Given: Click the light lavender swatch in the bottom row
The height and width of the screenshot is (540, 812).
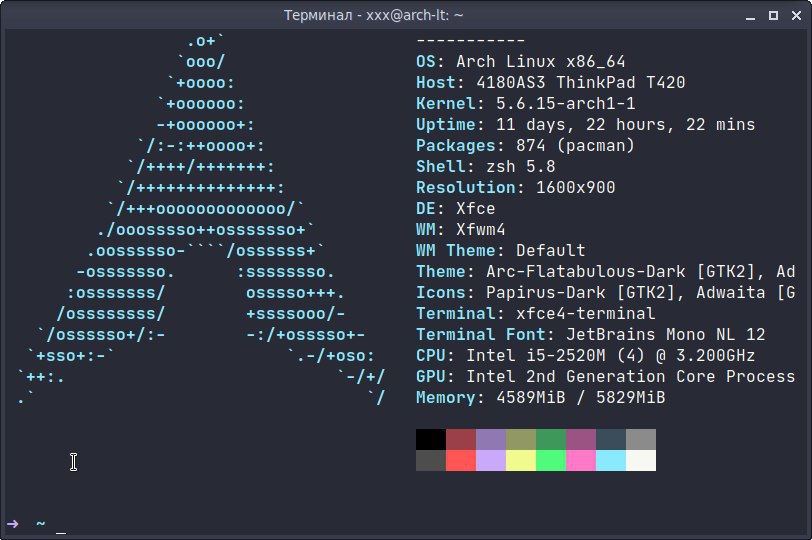Looking at the screenshot, I should [491, 460].
